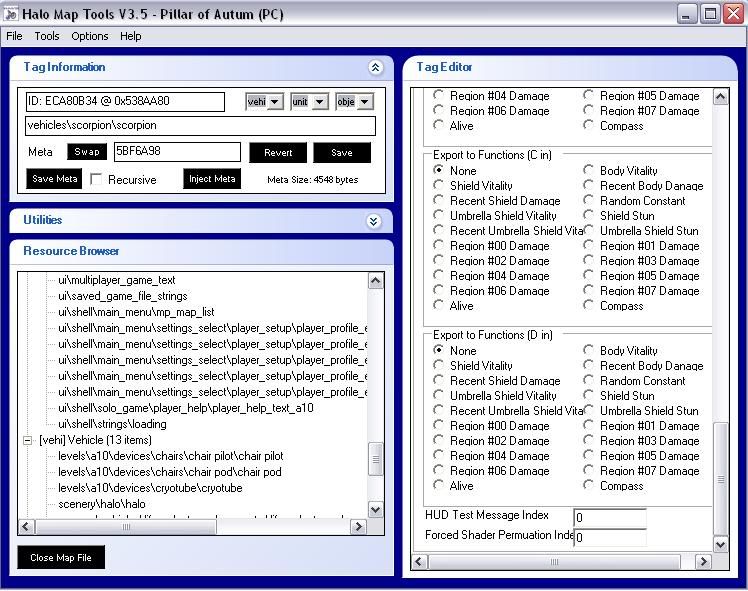Image resolution: width=748 pixels, height=591 pixels.
Task: Click the vehicles\scorpion\scorpion path field
Action: pos(200,126)
